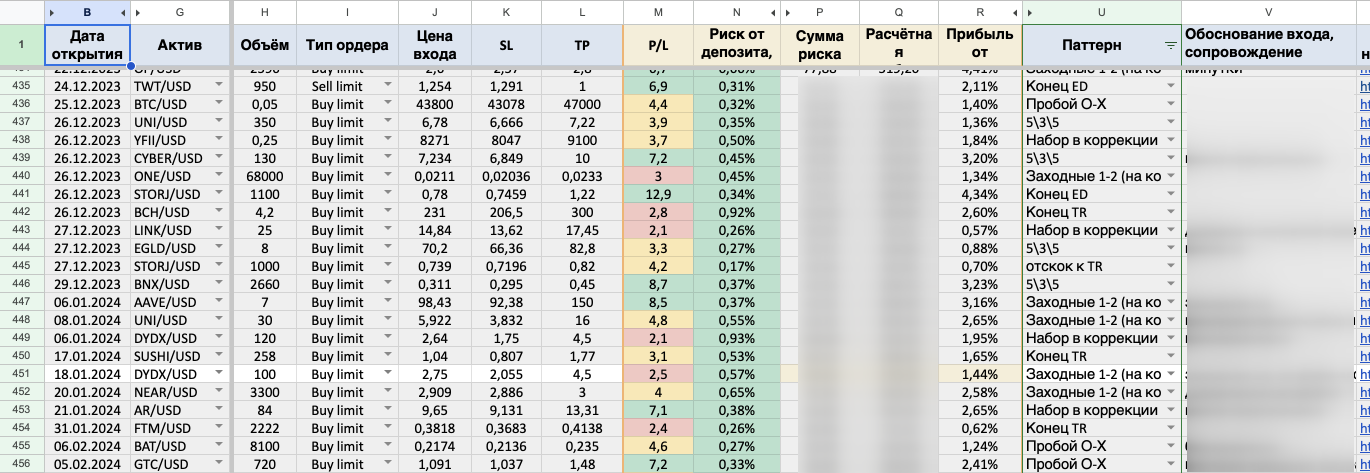The height and width of the screenshot is (473, 1370).
Task: Select the row 440 header
Action: click(x=20, y=177)
